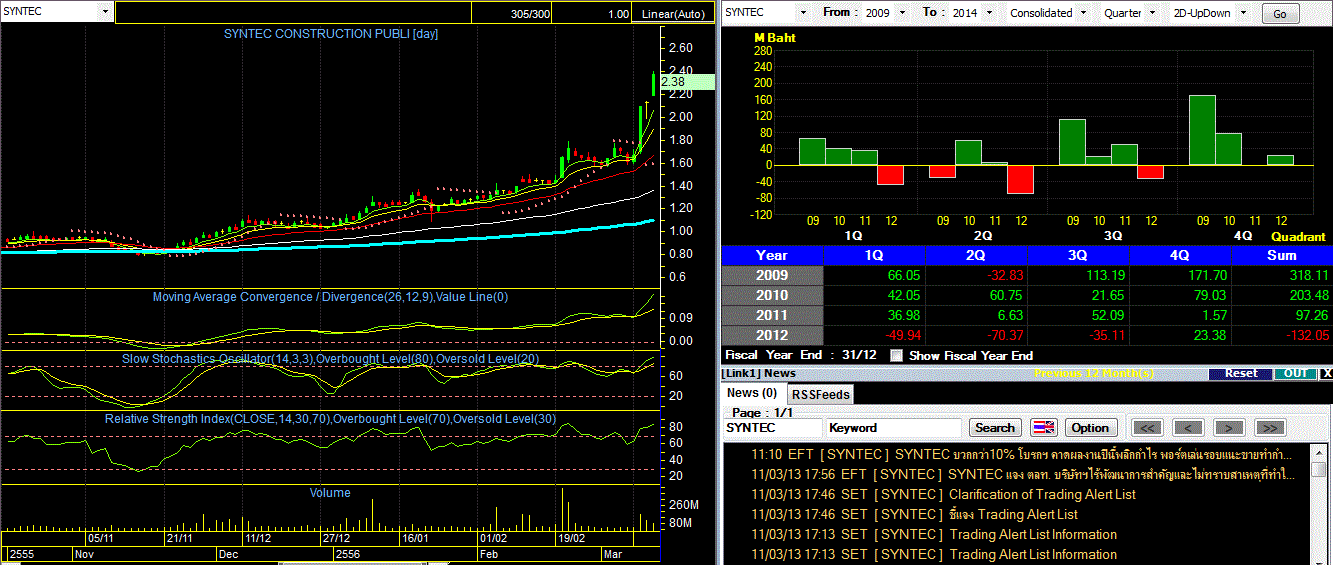This screenshot has height=565, width=1333.
Task: Click the OUT button in news header
Action: coord(1295,373)
